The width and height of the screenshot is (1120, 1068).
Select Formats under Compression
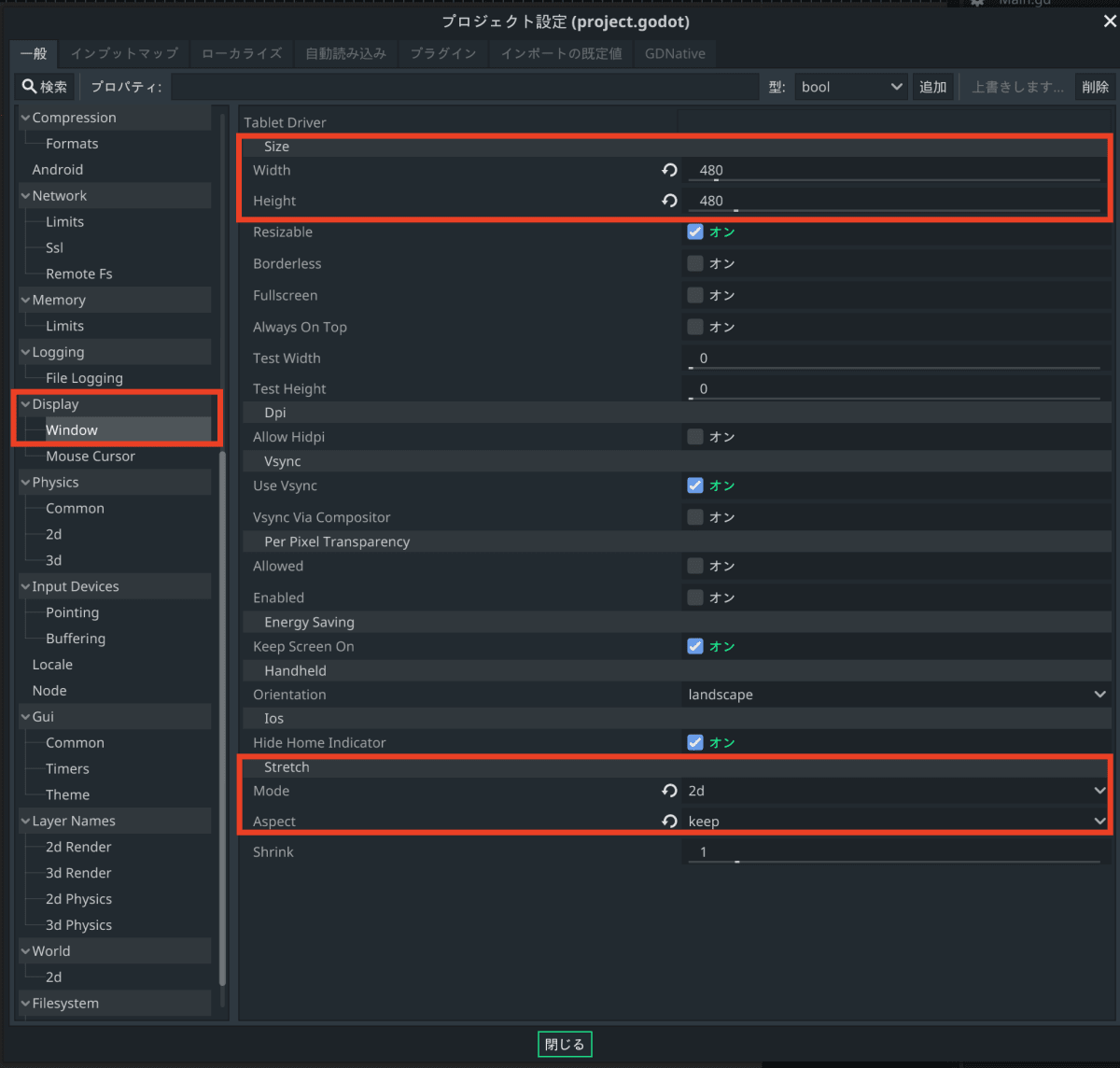(x=72, y=144)
